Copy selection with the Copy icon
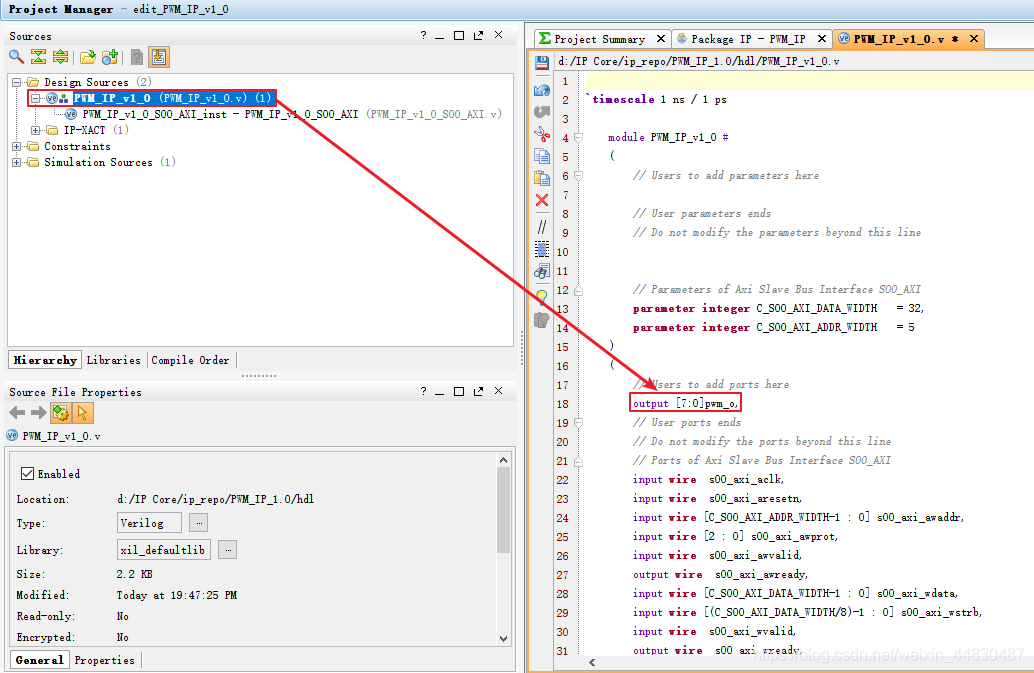Screen dimensions: 1034x673 [x=542, y=156]
